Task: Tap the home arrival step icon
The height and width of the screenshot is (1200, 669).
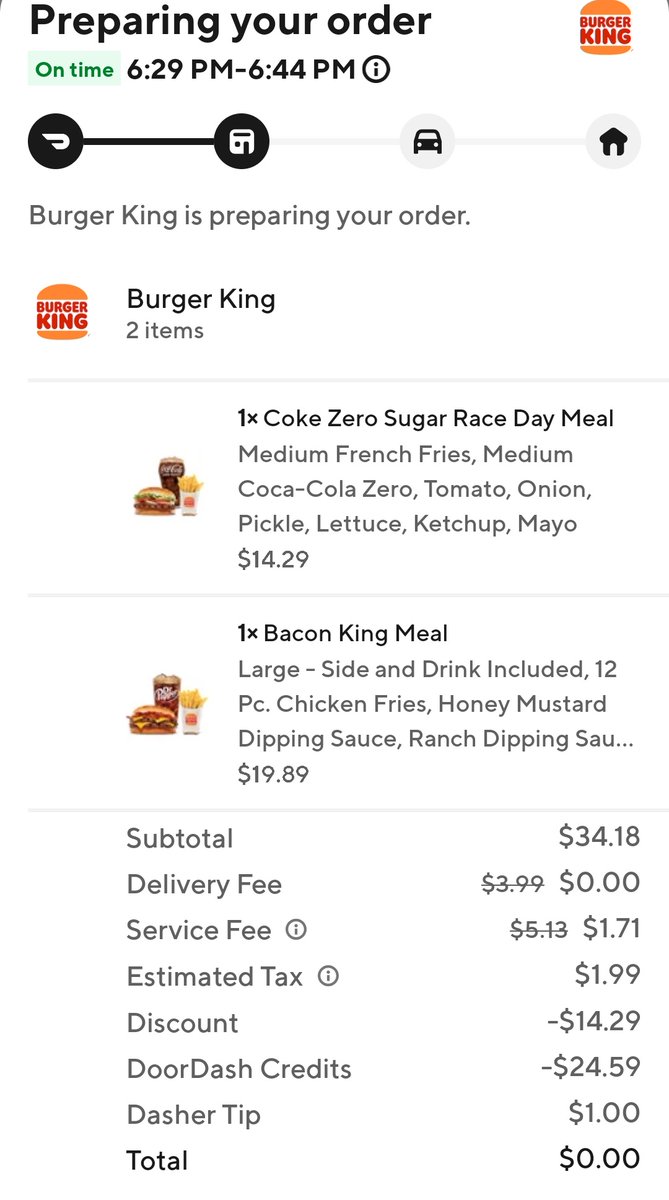Action: (x=612, y=142)
